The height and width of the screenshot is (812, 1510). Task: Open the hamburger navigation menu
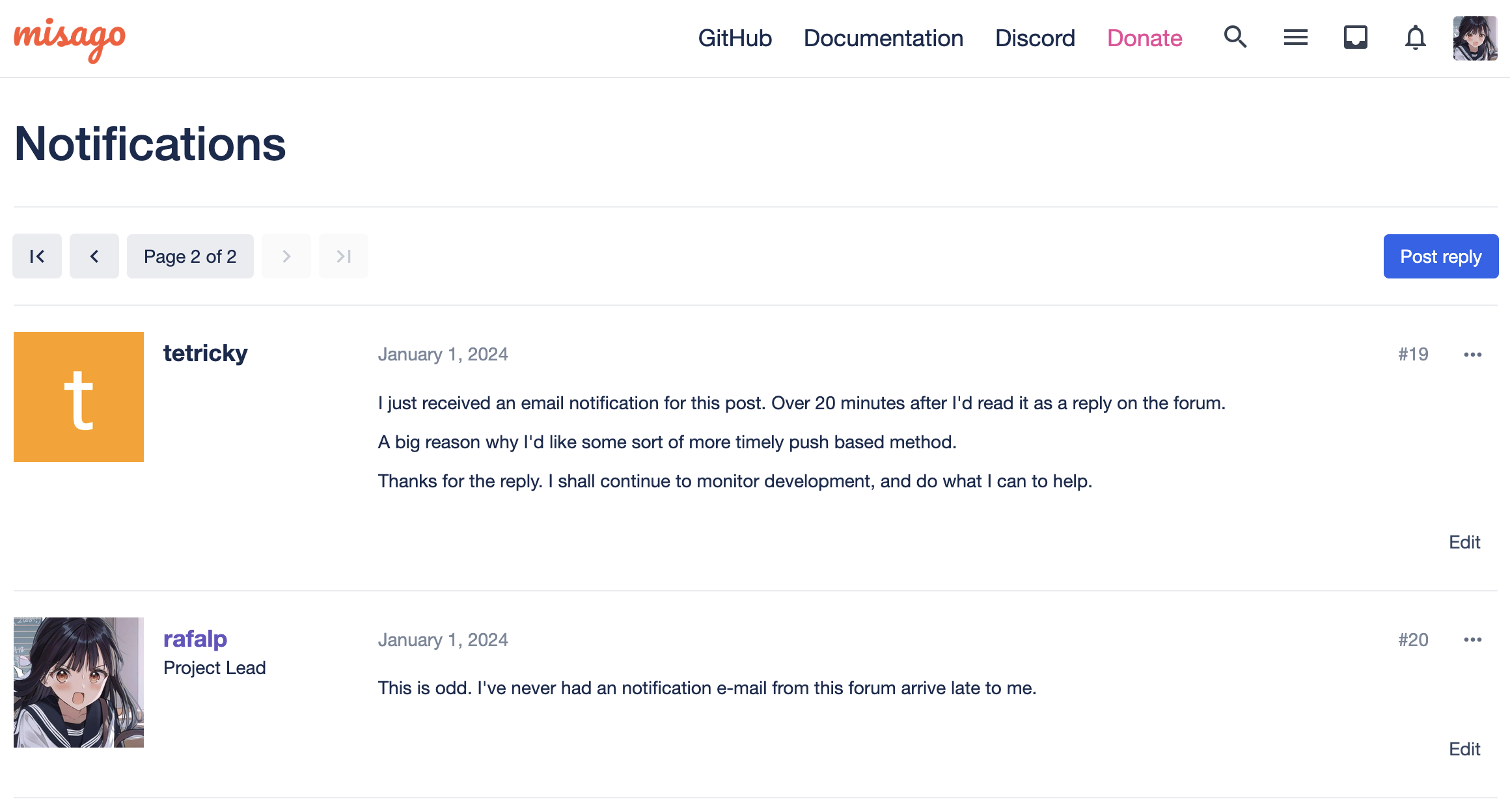click(x=1295, y=38)
